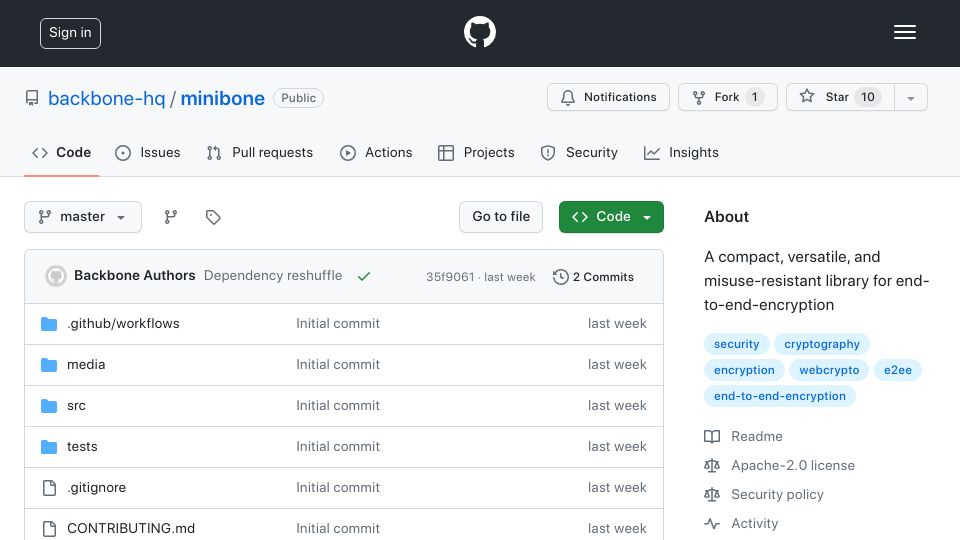Click the green check status icon
Viewport: 960px width, 540px height.
[x=364, y=276]
